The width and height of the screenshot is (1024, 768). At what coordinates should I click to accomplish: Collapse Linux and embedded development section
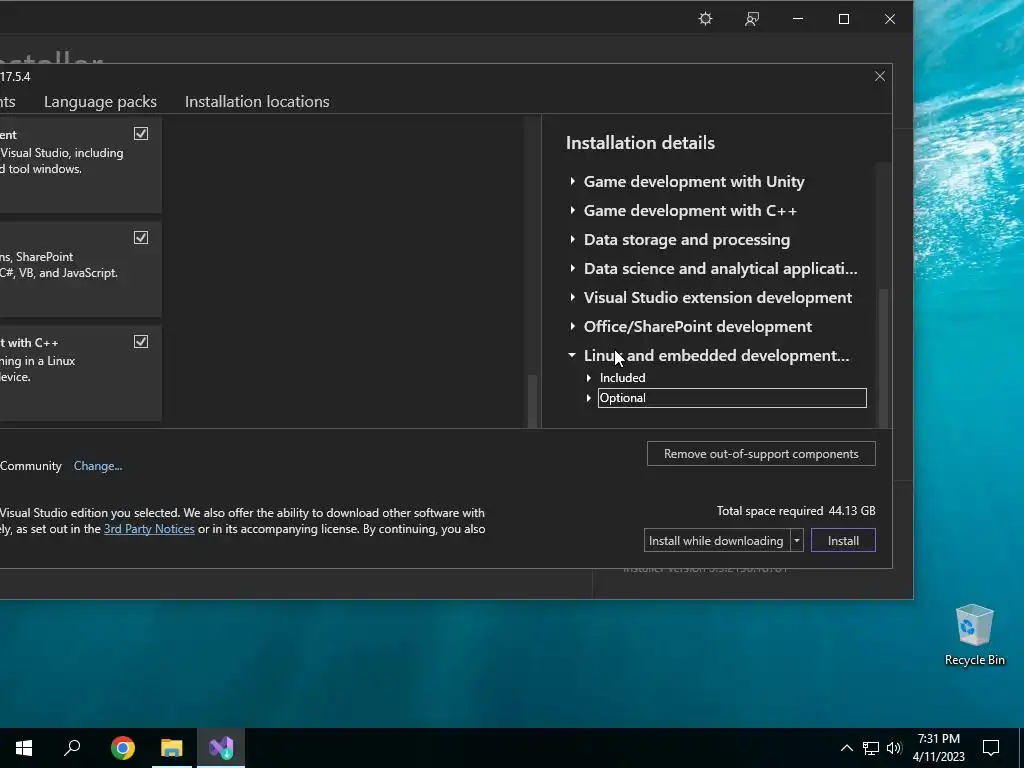click(x=572, y=355)
